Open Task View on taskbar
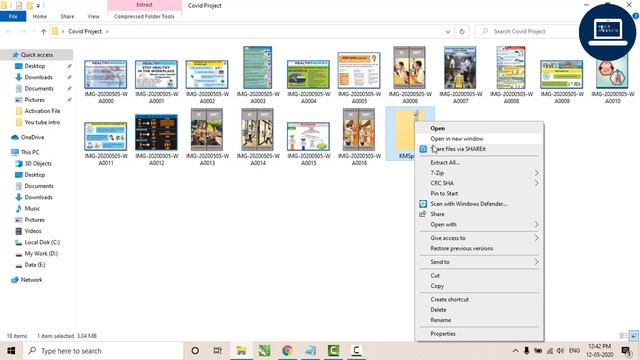This screenshot has height=360, width=640. point(218,351)
